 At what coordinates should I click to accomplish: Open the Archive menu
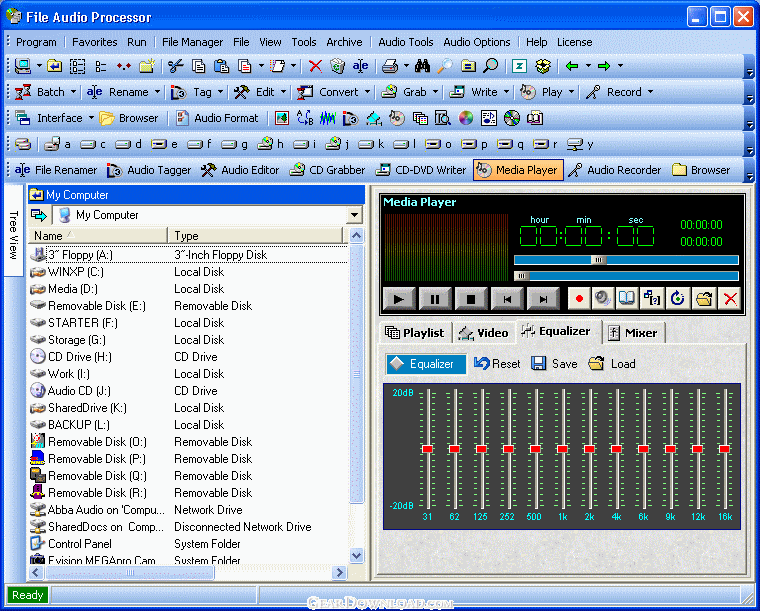click(x=344, y=42)
